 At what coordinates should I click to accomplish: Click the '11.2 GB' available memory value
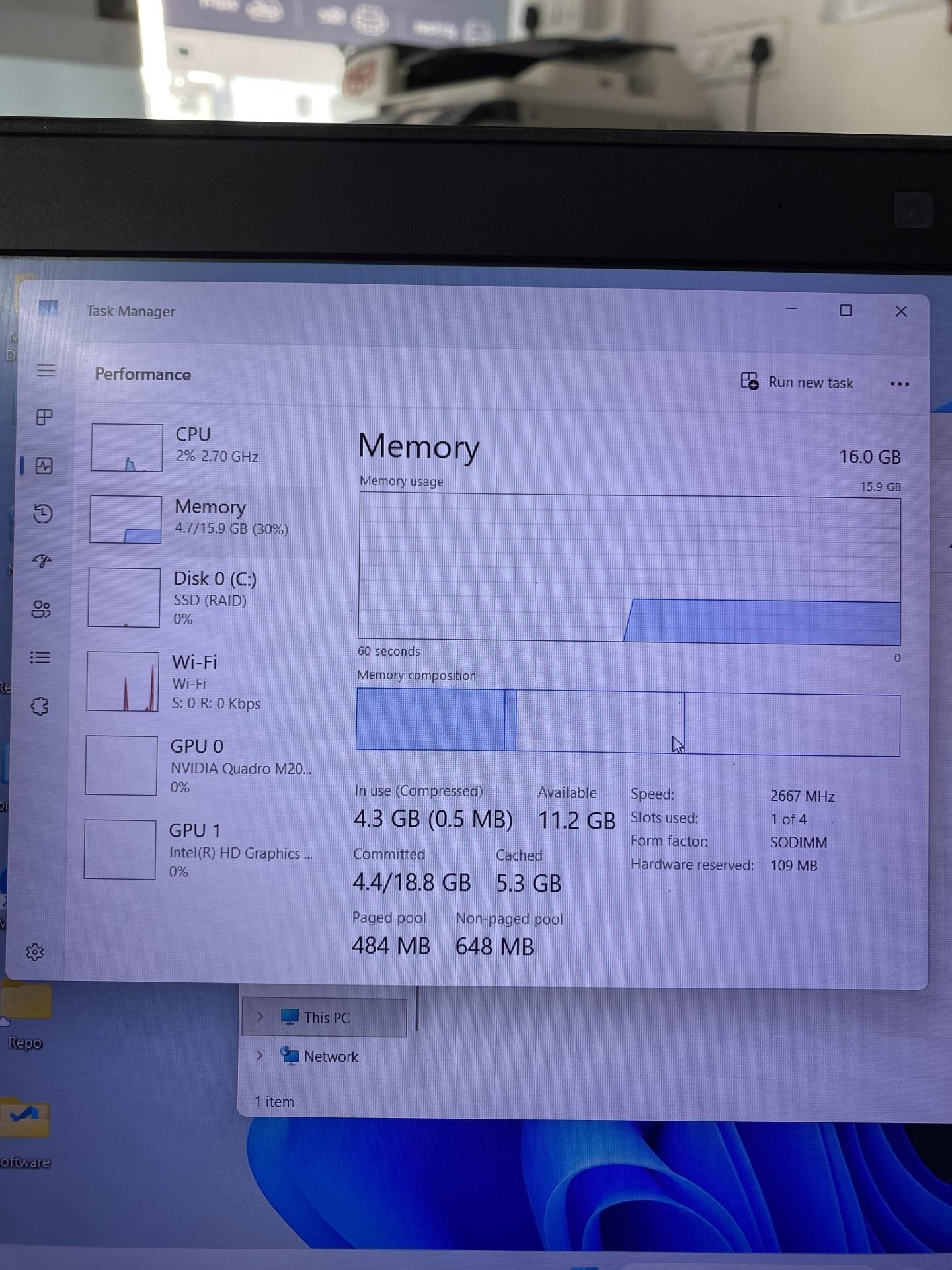576,821
